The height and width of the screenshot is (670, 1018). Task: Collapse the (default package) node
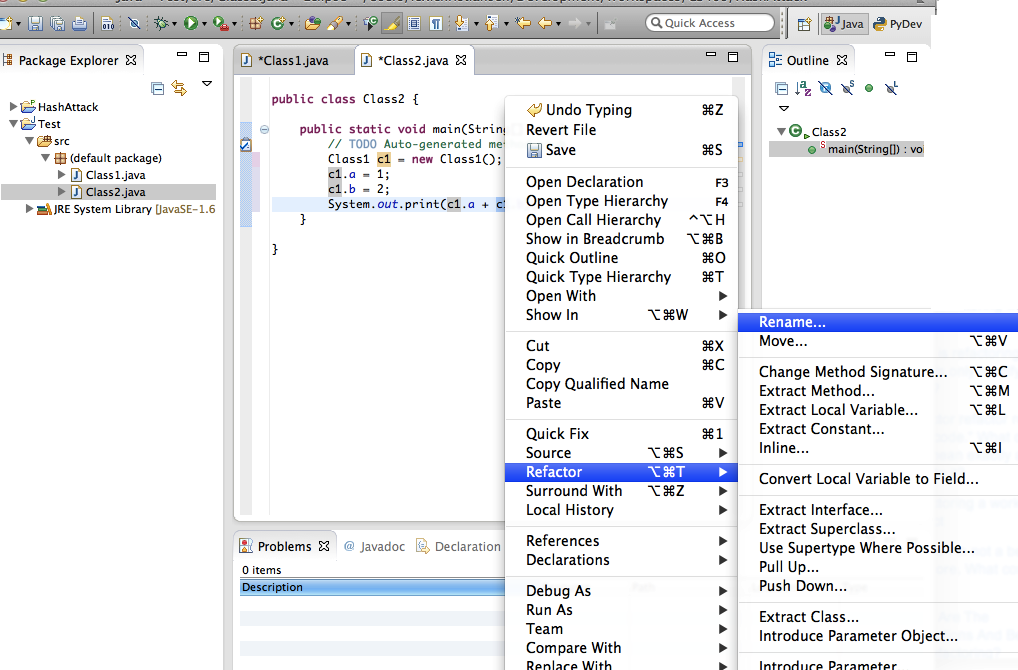[45, 158]
